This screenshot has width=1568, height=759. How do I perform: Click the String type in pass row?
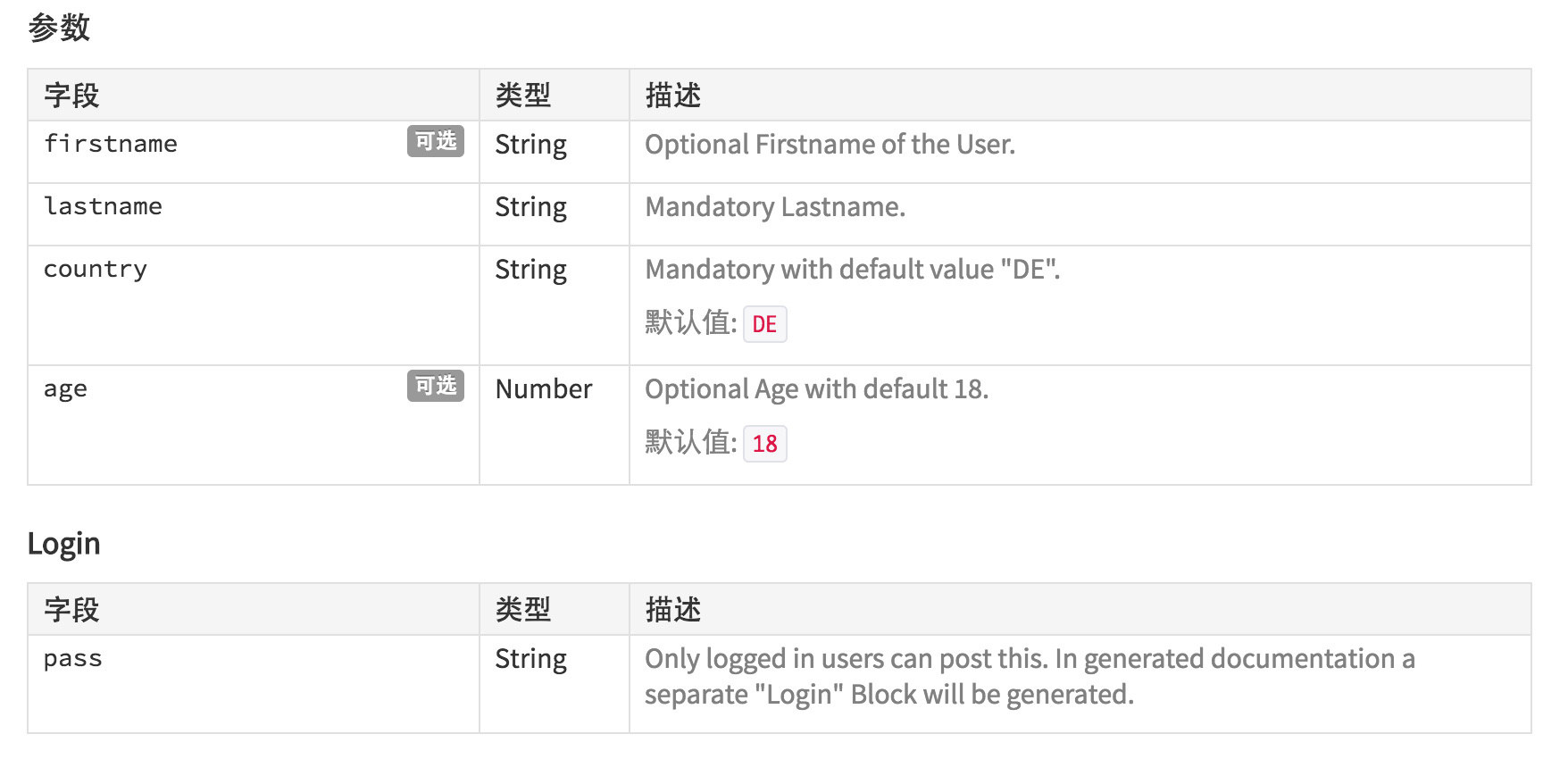[x=530, y=659]
